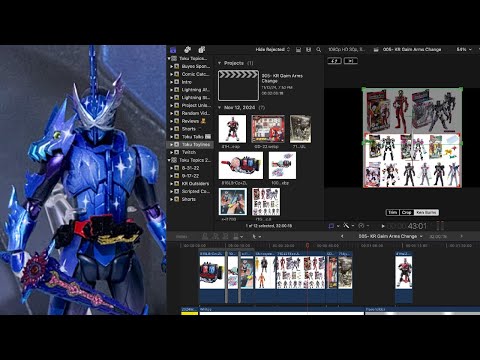Select the first belt clip in timeline

coord(212,277)
